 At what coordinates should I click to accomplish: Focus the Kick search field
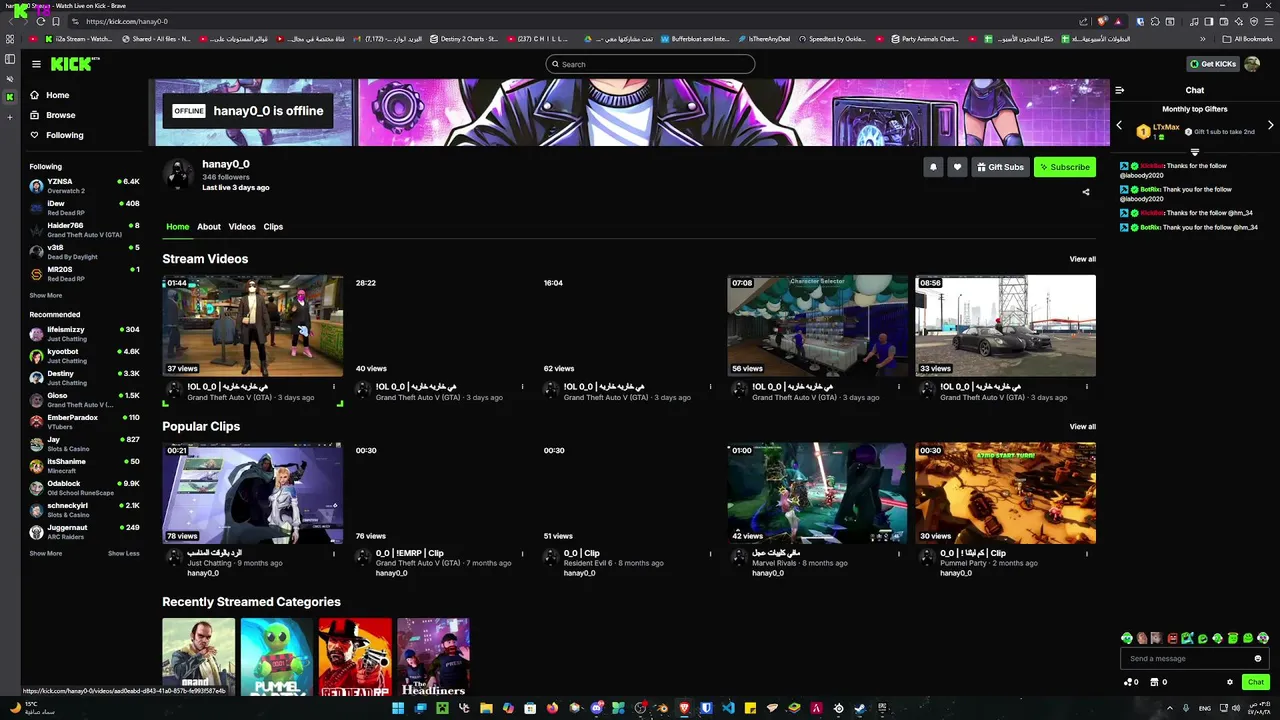650,64
